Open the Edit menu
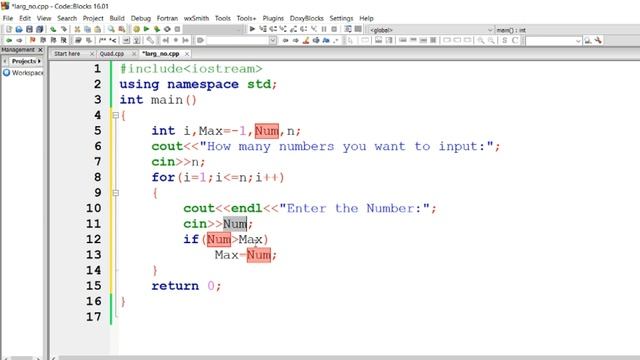The height and width of the screenshot is (360, 640). [25, 18]
